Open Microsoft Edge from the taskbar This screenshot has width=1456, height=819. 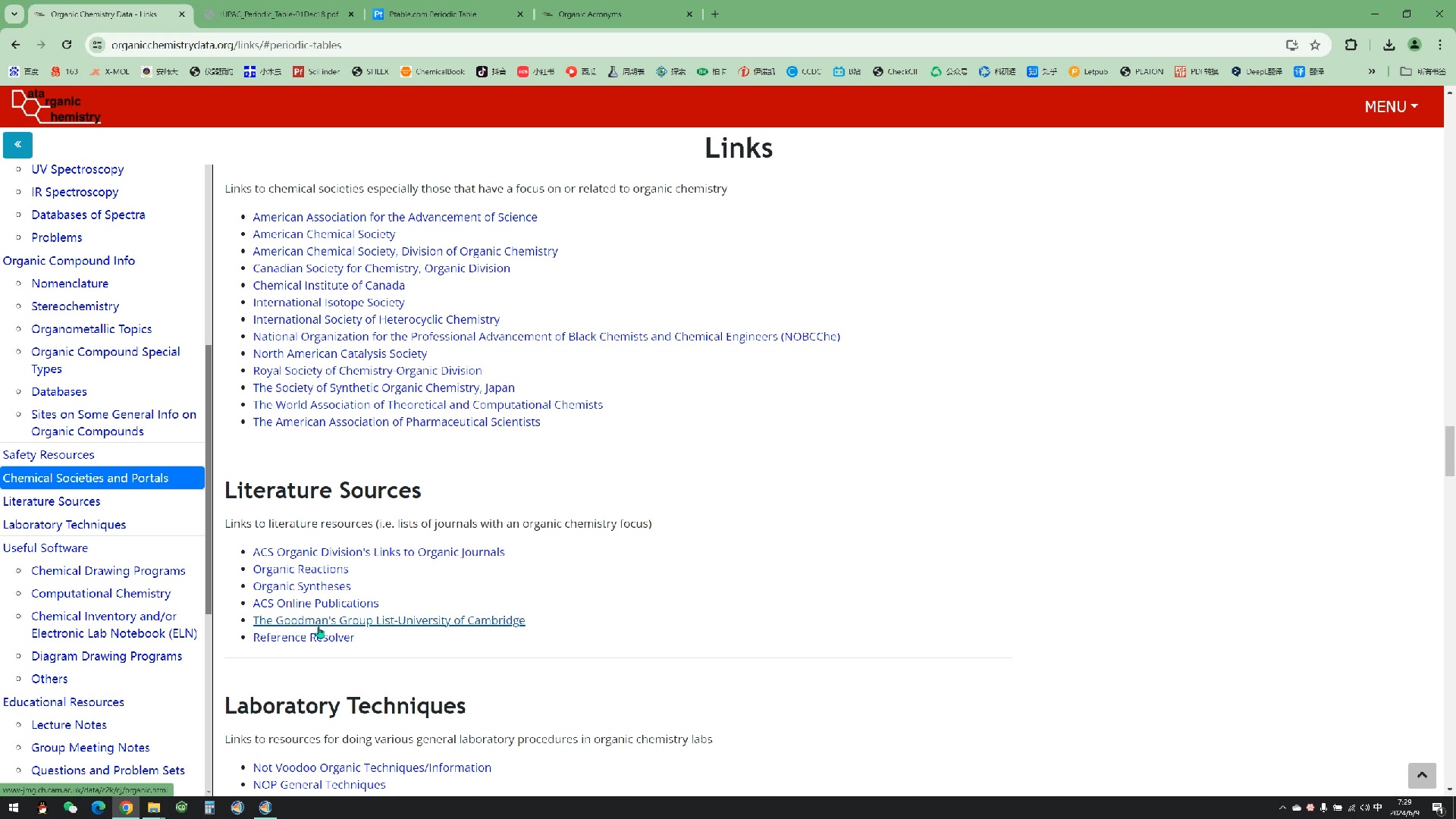98,808
